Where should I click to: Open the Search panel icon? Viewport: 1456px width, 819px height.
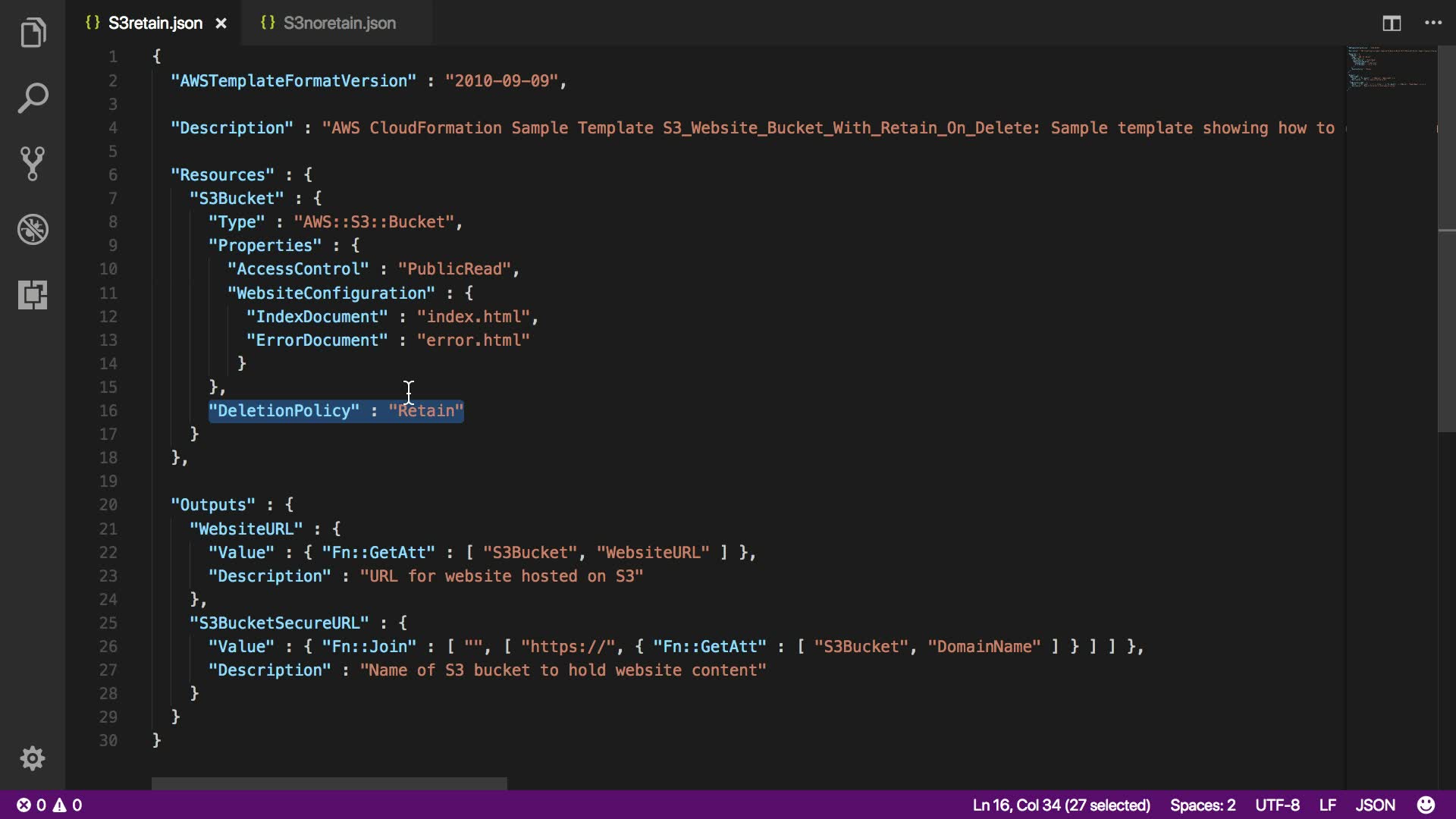(33, 98)
